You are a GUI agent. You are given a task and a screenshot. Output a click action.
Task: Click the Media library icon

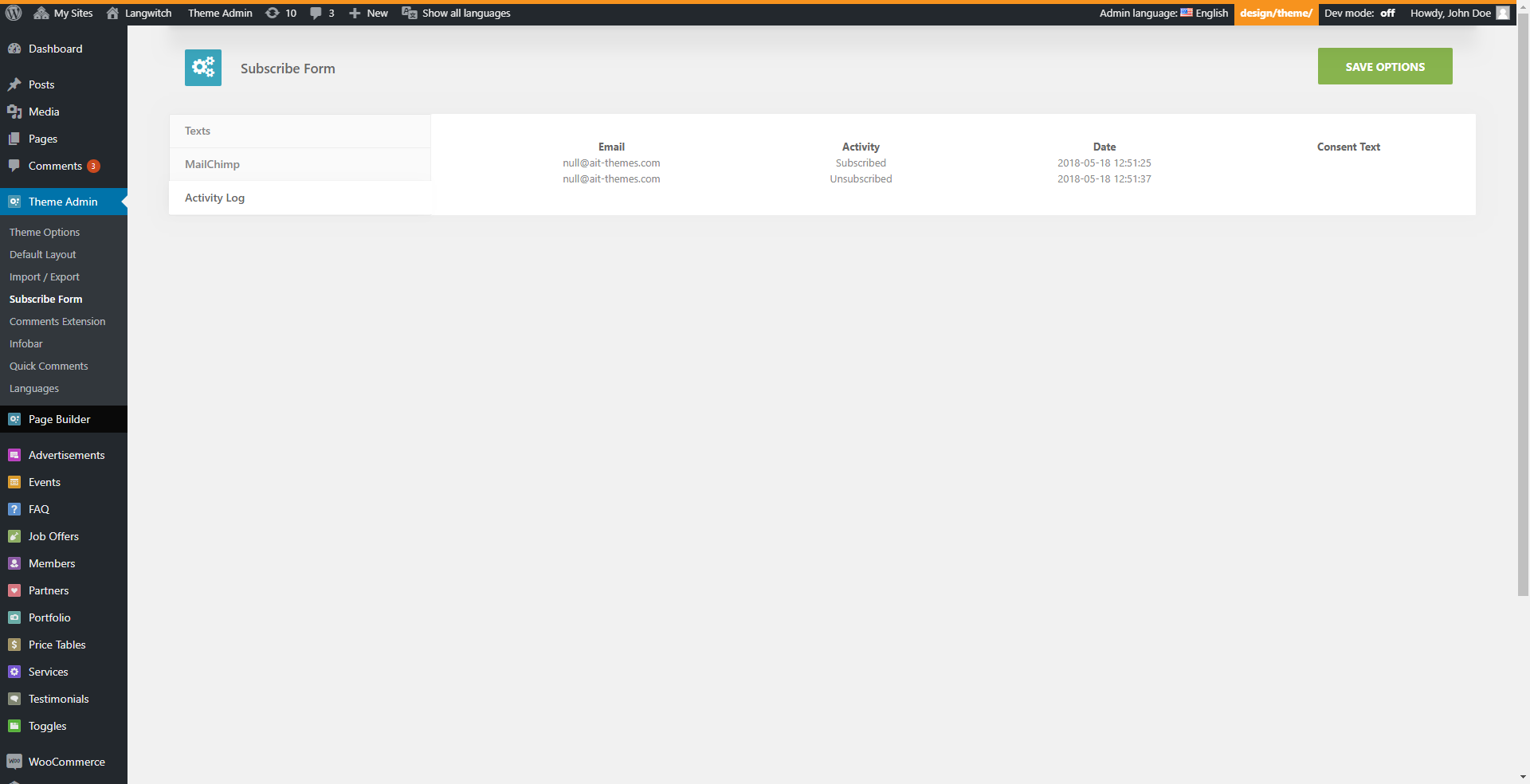click(x=14, y=112)
